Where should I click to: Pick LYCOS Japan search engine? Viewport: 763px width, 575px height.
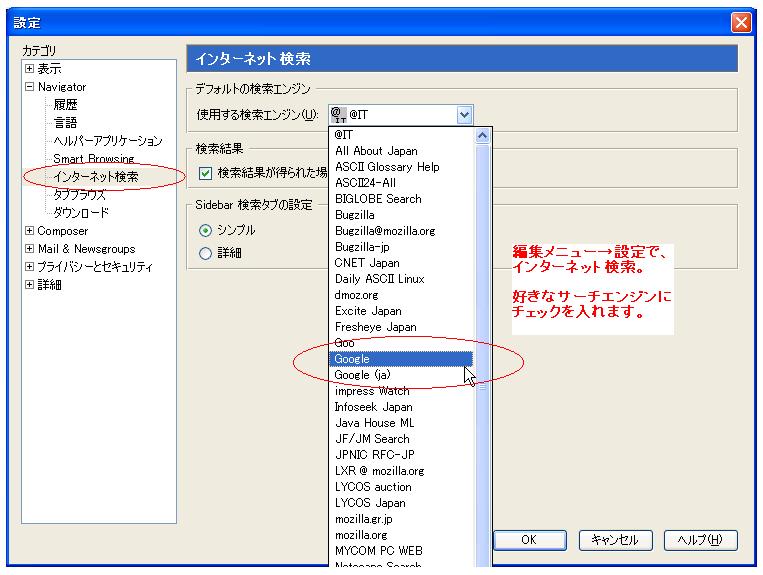click(401, 503)
